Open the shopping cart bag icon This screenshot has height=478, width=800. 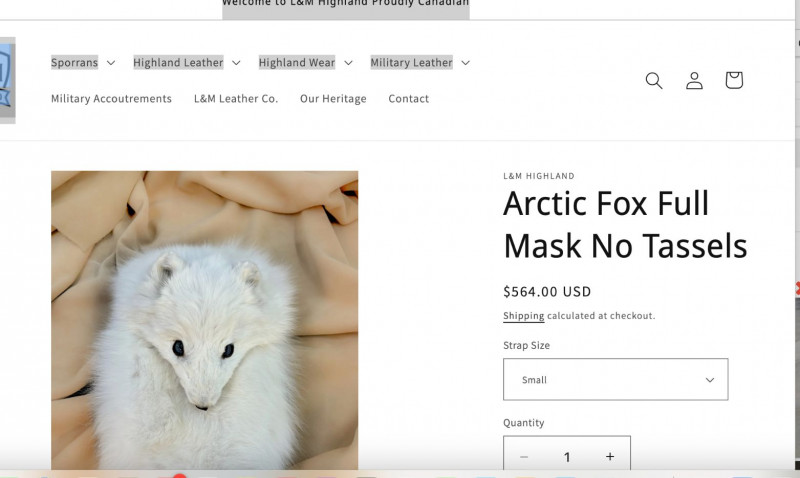[x=734, y=80]
